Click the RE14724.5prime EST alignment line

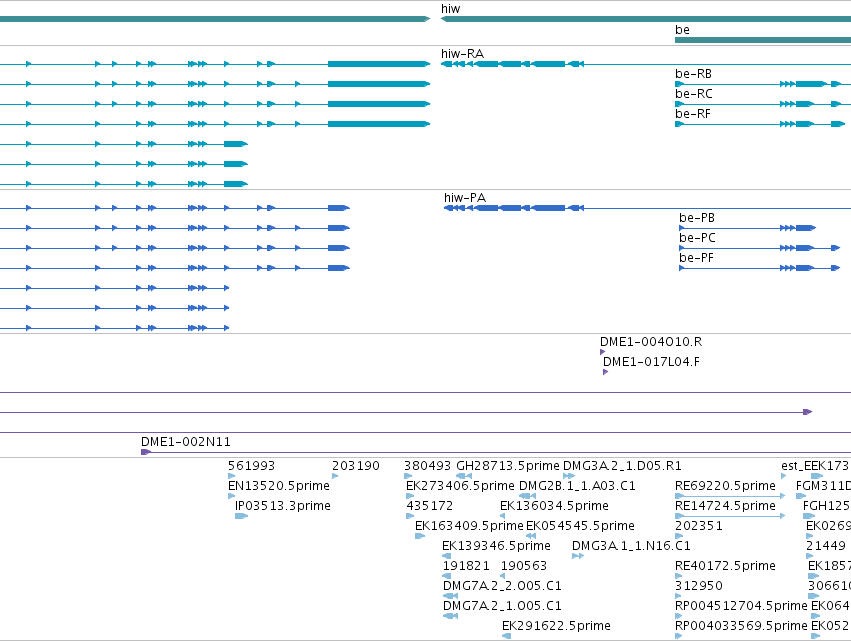730,516
